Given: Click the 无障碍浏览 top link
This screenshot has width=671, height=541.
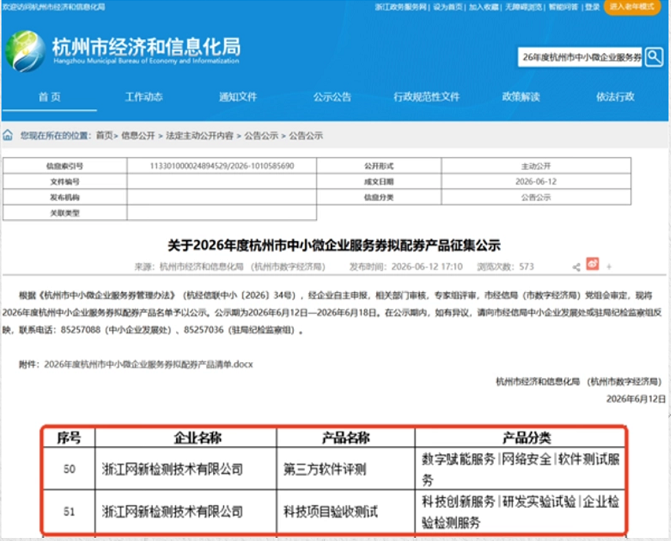Looking at the screenshot, I should click(523, 7).
